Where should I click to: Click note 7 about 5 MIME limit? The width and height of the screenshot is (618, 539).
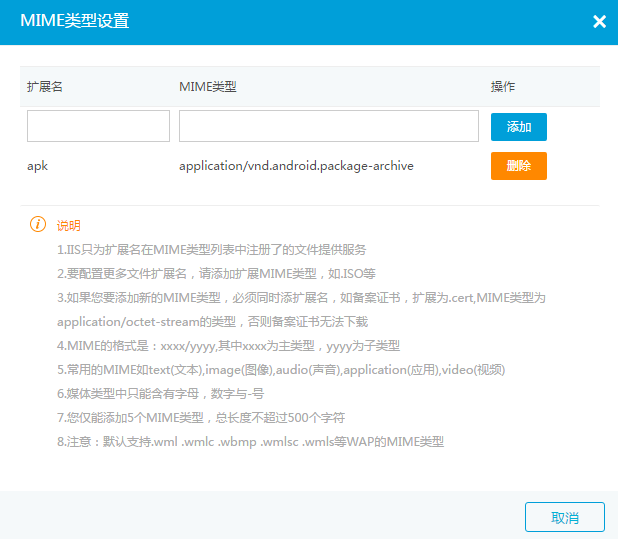point(201,417)
